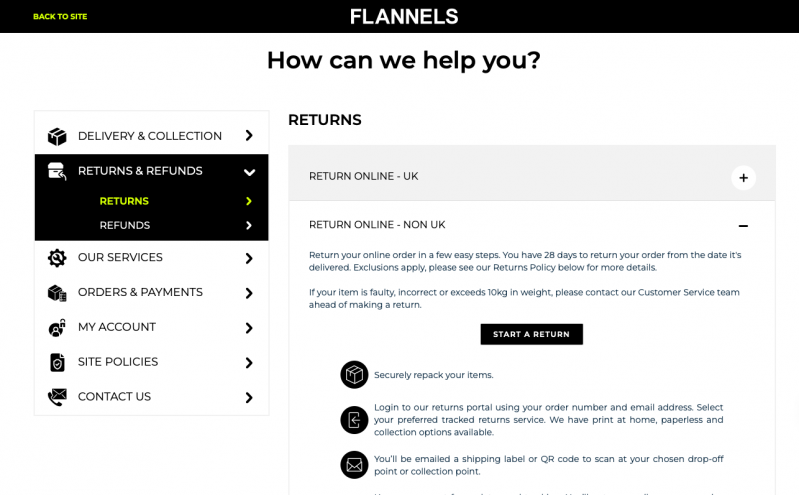Expand the Site Policies arrow
Image resolution: width=799 pixels, height=495 pixels.
pos(249,362)
